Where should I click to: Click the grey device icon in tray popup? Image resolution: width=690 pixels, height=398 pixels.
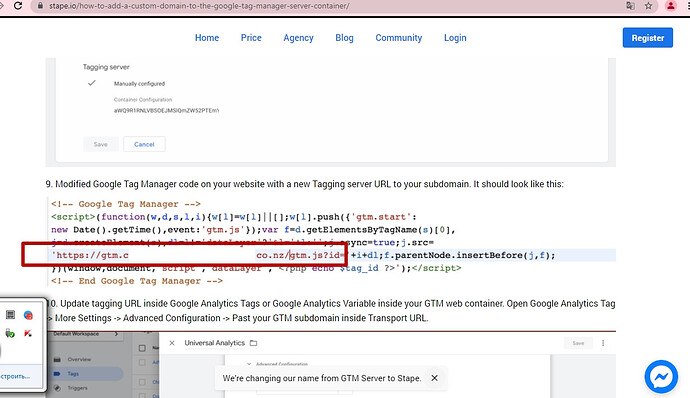pos(11,315)
